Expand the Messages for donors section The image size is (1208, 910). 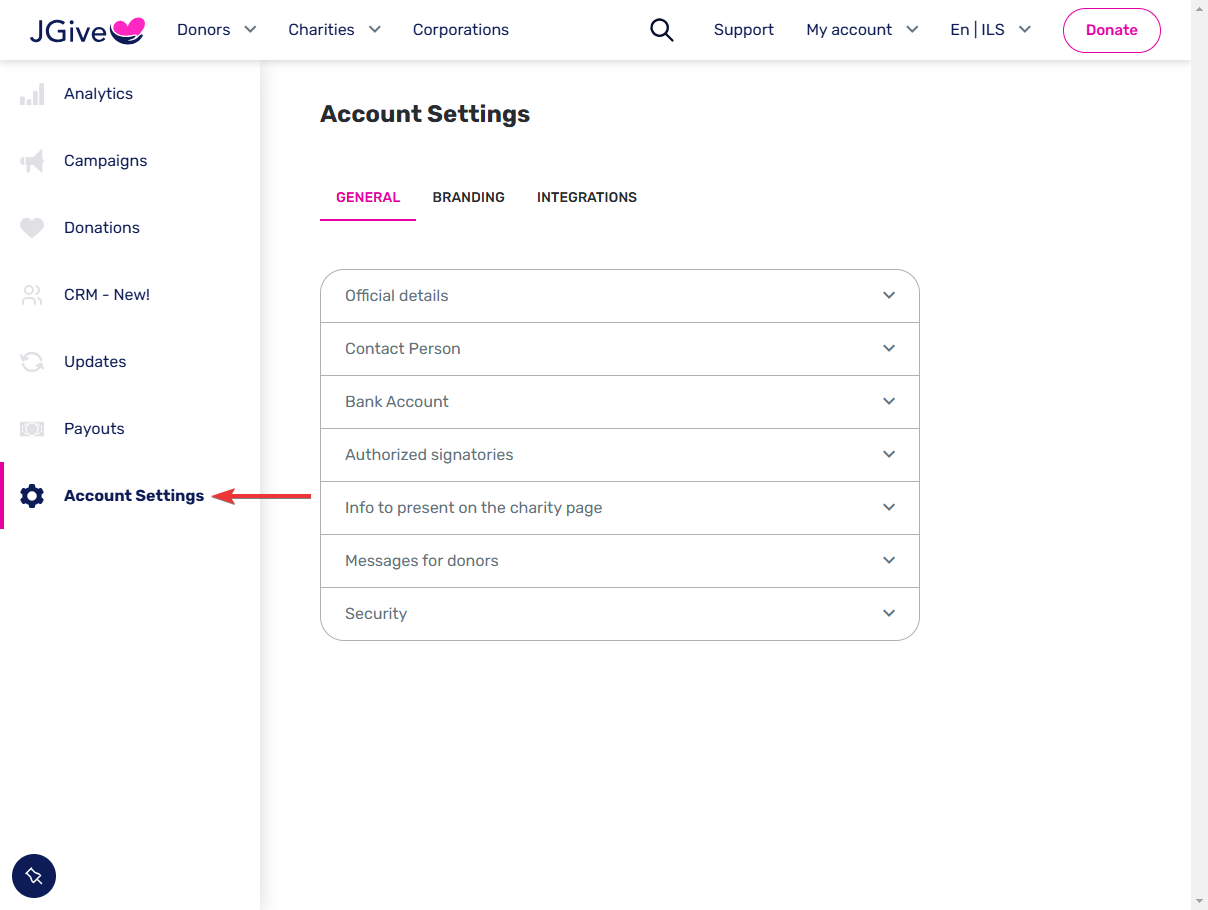(619, 561)
